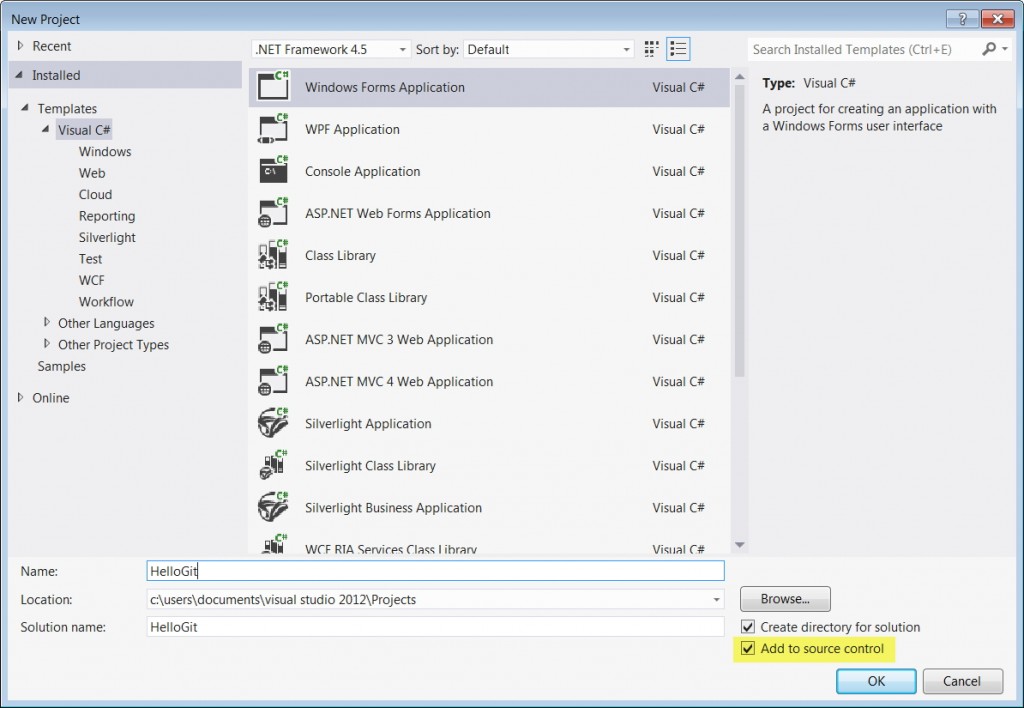Select the Silverlight Class Library name
The height and width of the screenshot is (708, 1024).
[x=370, y=466]
